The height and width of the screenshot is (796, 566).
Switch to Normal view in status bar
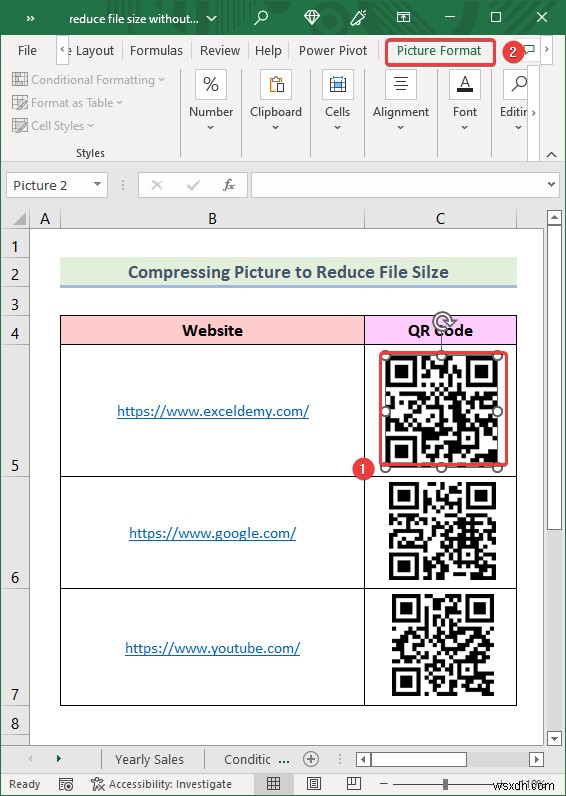click(x=273, y=783)
